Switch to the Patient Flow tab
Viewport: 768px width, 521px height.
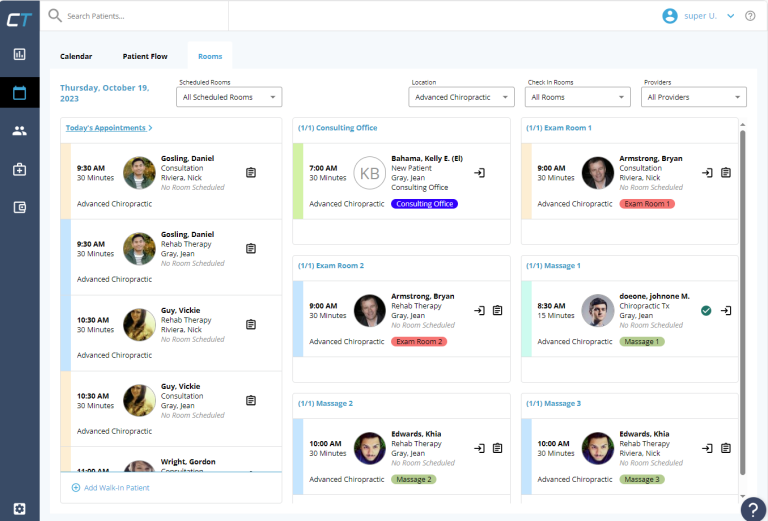[145, 57]
